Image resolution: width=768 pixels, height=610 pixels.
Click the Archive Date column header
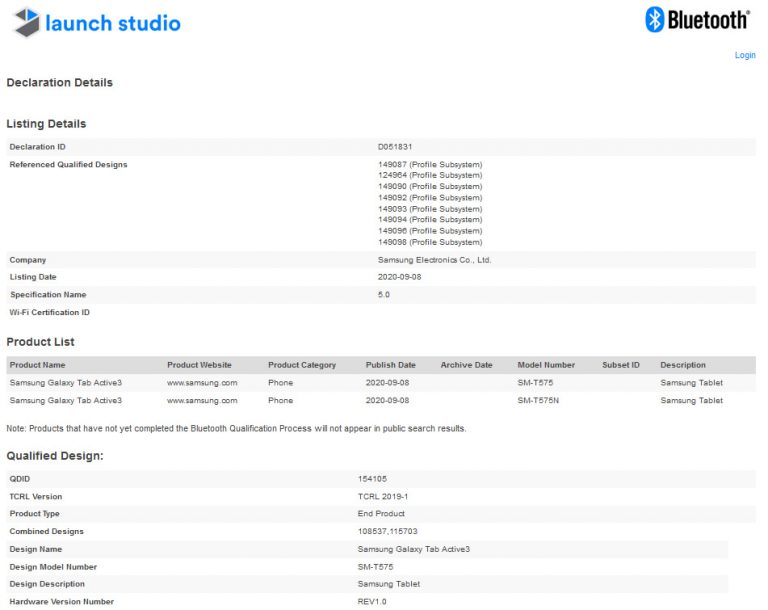[466, 365]
